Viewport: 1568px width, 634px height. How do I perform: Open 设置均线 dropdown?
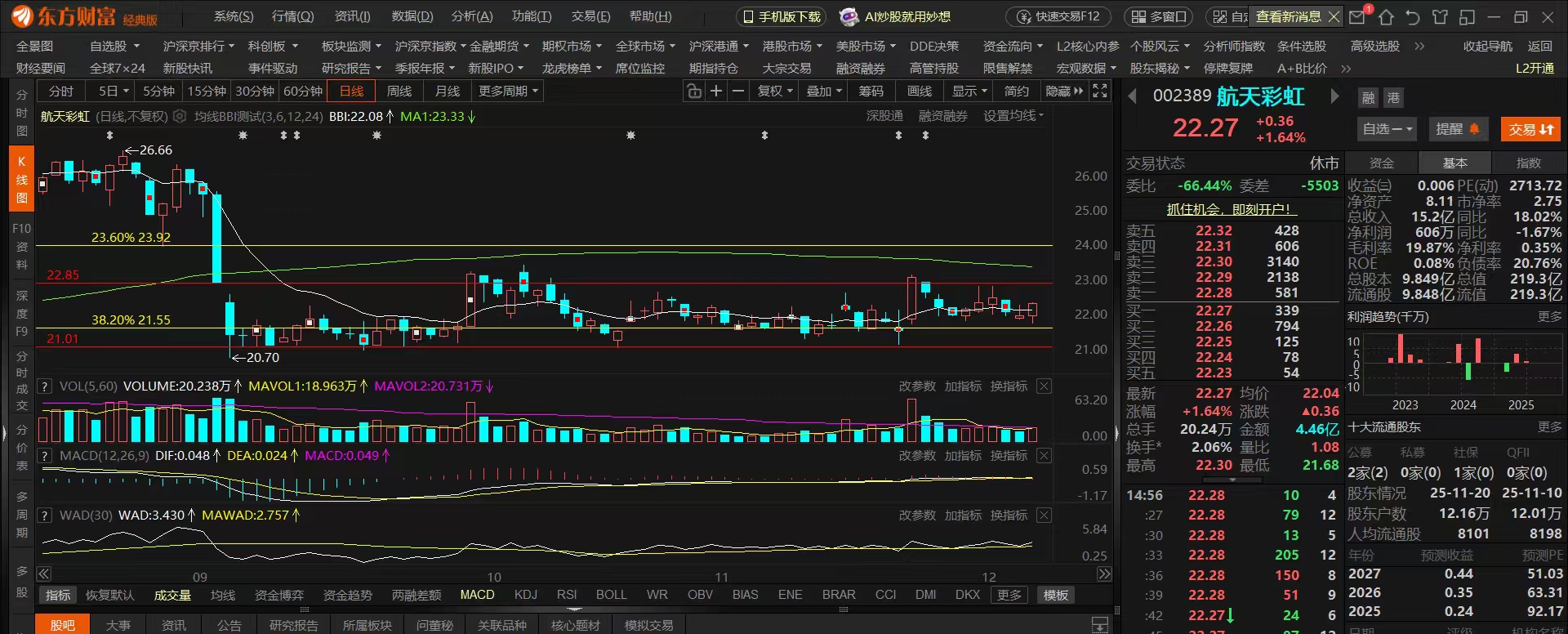pyautogui.click(x=1013, y=116)
